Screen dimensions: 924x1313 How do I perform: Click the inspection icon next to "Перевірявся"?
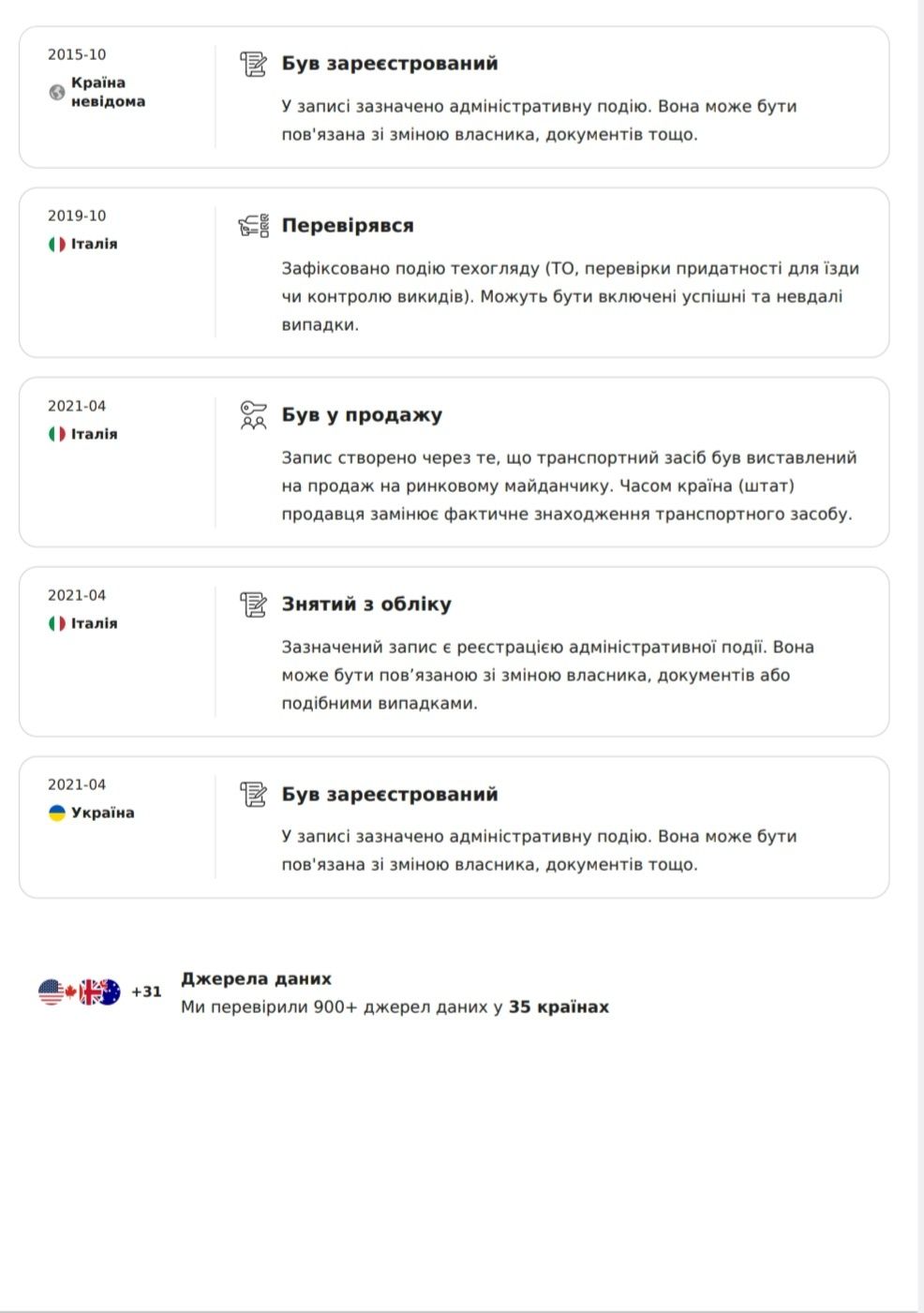coord(253,226)
